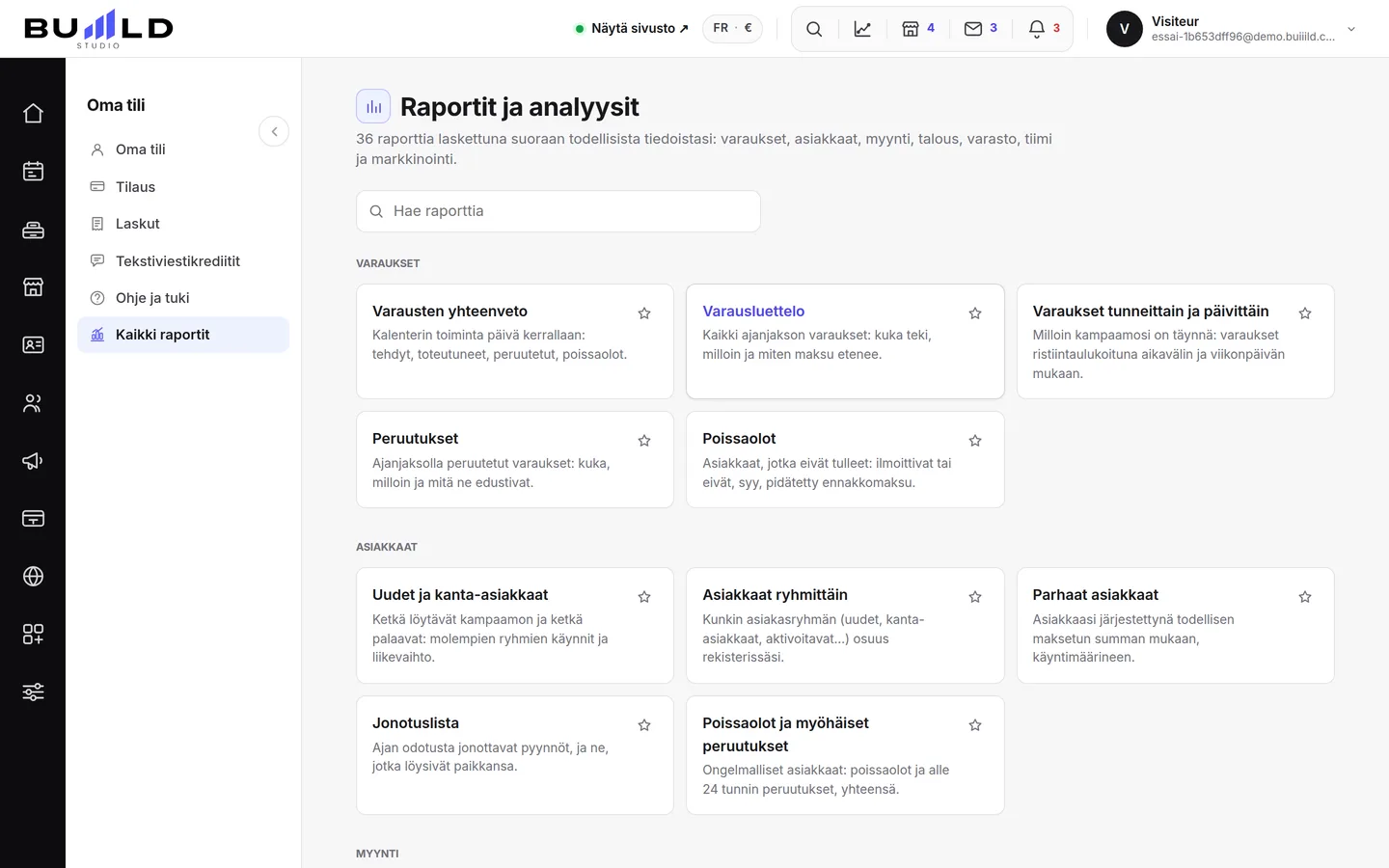
Task: Collapse the Oma tili side panel
Action: coord(274,131)
